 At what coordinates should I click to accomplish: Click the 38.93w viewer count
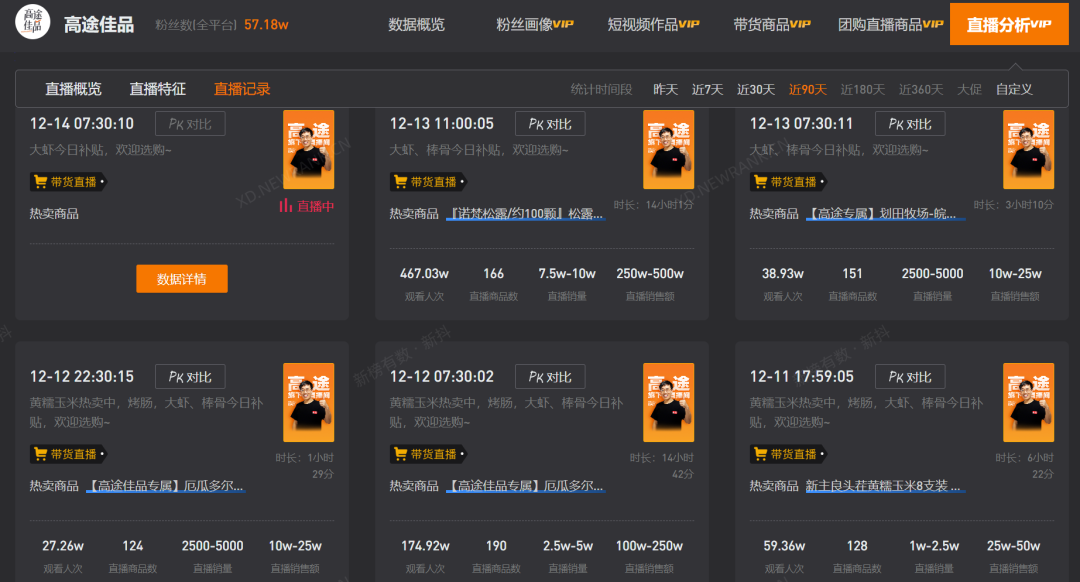(x=783, y=273)
